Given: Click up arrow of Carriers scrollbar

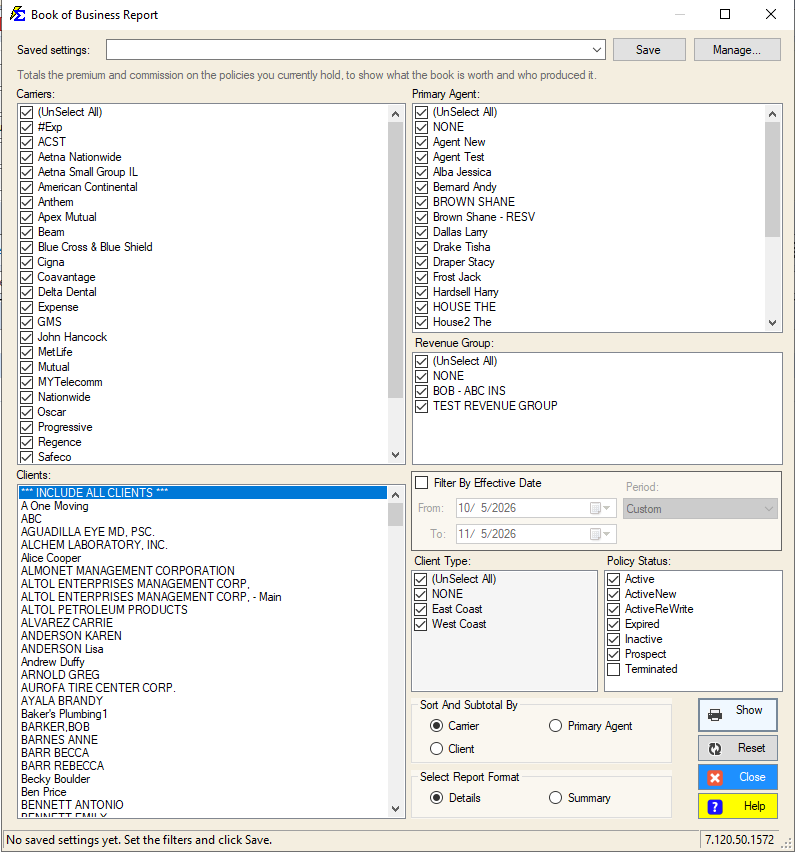Looking at the screenshot, I should [396, 114].
